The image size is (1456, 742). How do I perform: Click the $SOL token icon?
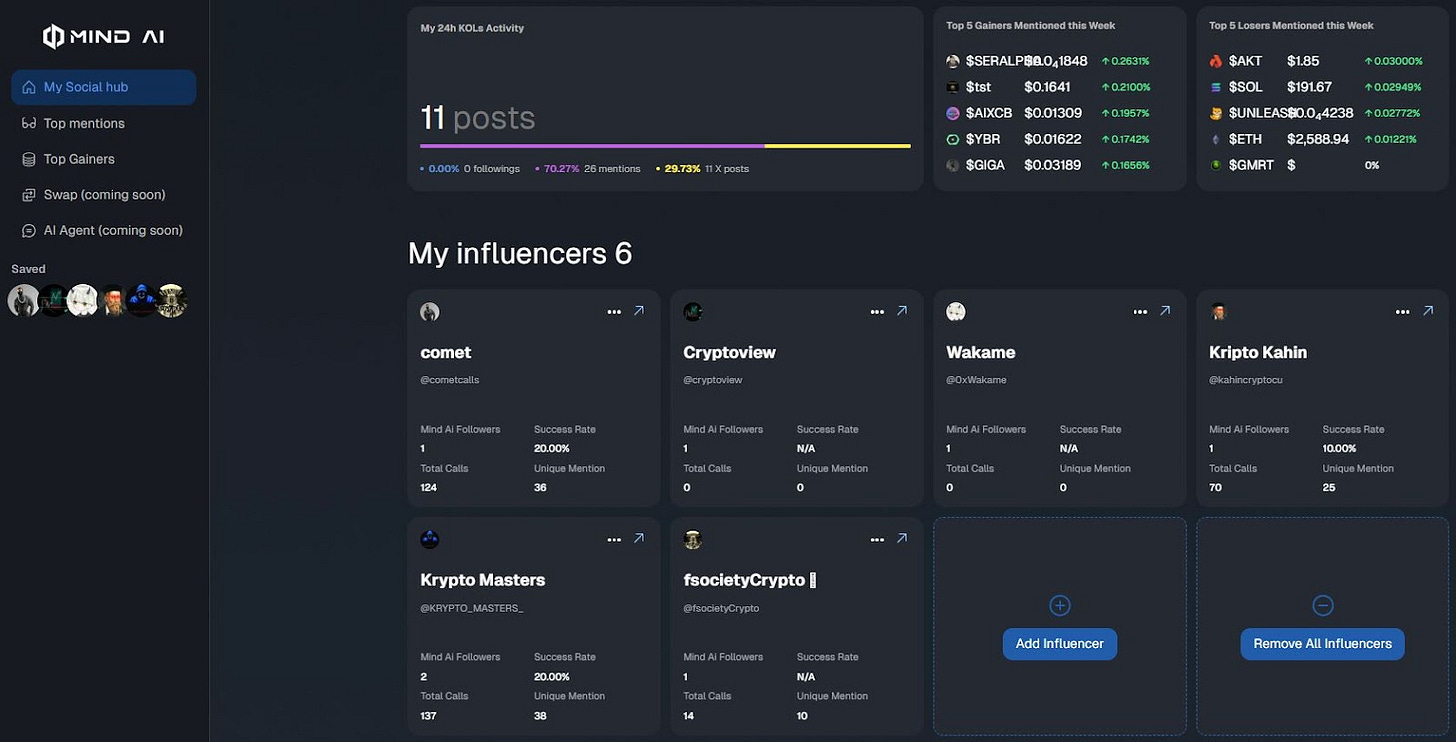[1216, 87]
